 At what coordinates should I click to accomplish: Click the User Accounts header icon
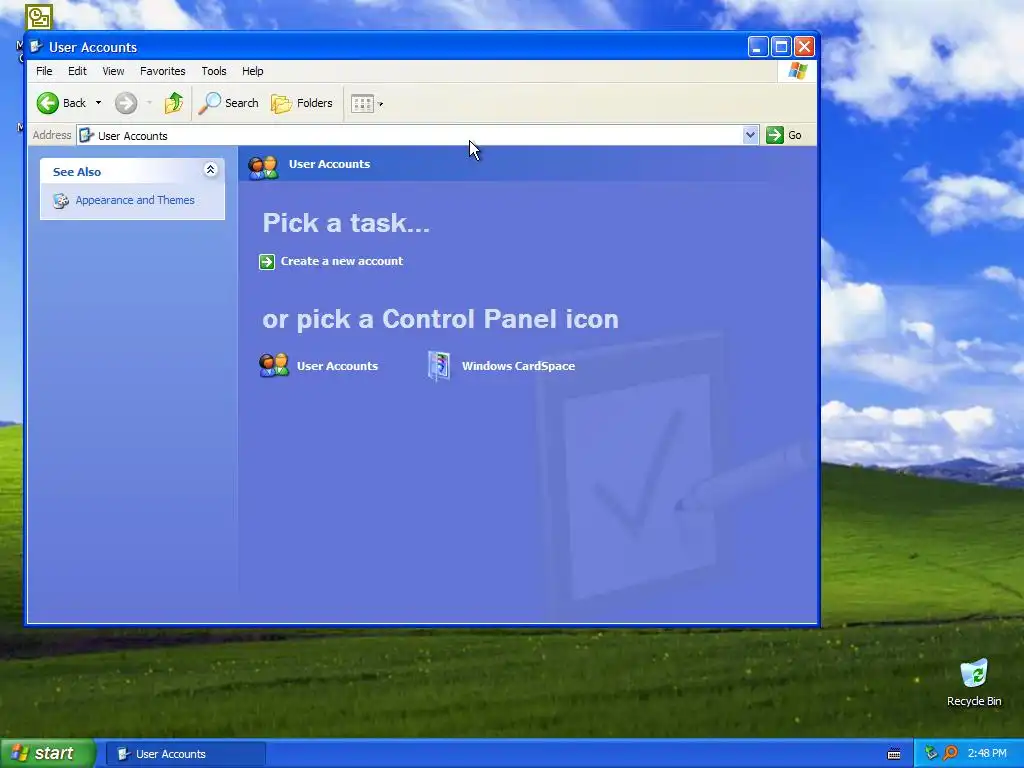(x=263, y=167)
